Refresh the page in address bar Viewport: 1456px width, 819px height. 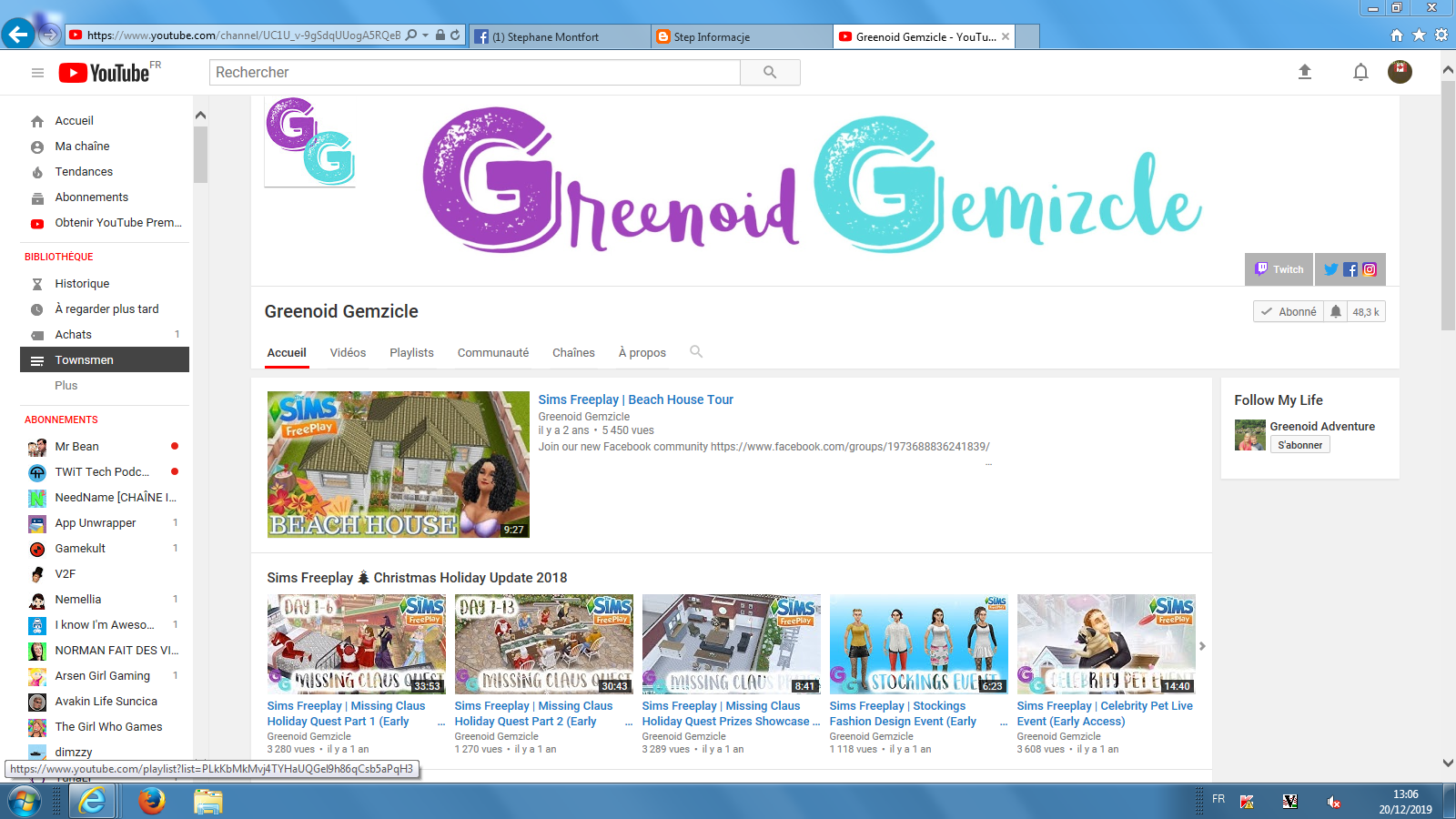[455, 35]
